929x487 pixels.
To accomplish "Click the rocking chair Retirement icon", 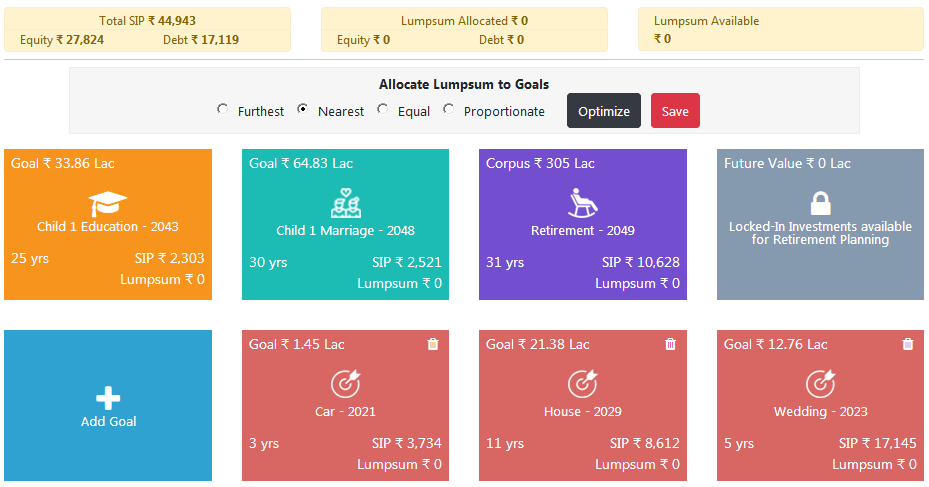I will pos(582,204).
